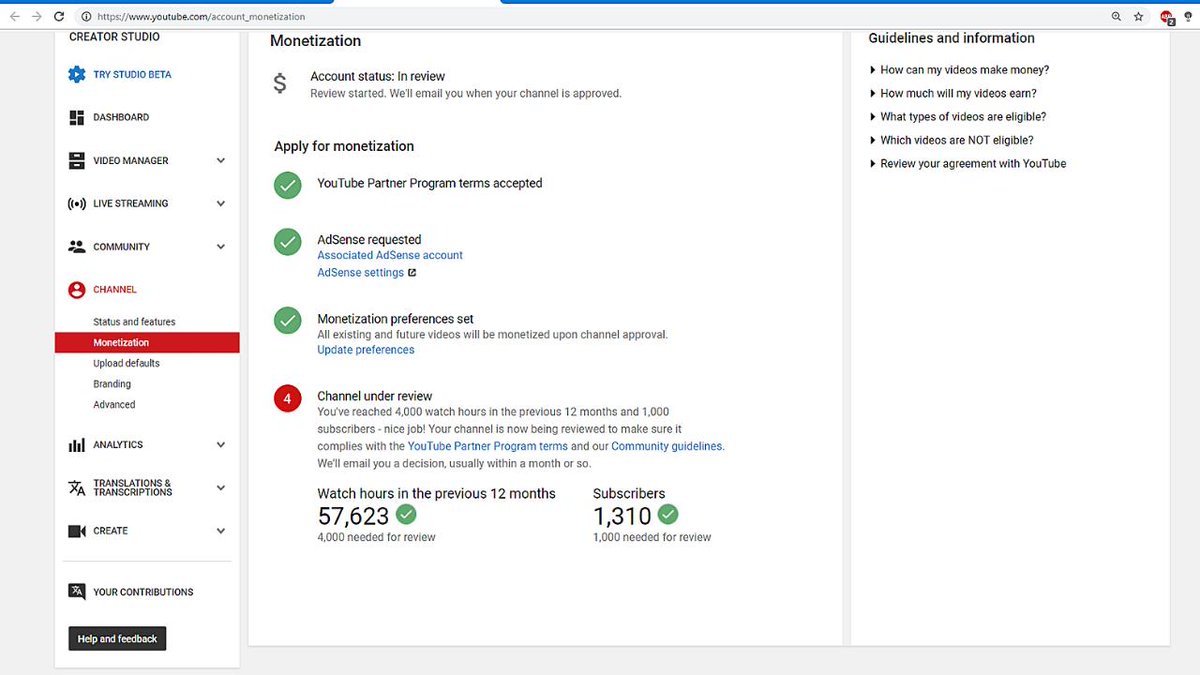Expand the Live Streaming section chevron
This screenshot has width=1200, height=675.
click(x=221, y=204)
